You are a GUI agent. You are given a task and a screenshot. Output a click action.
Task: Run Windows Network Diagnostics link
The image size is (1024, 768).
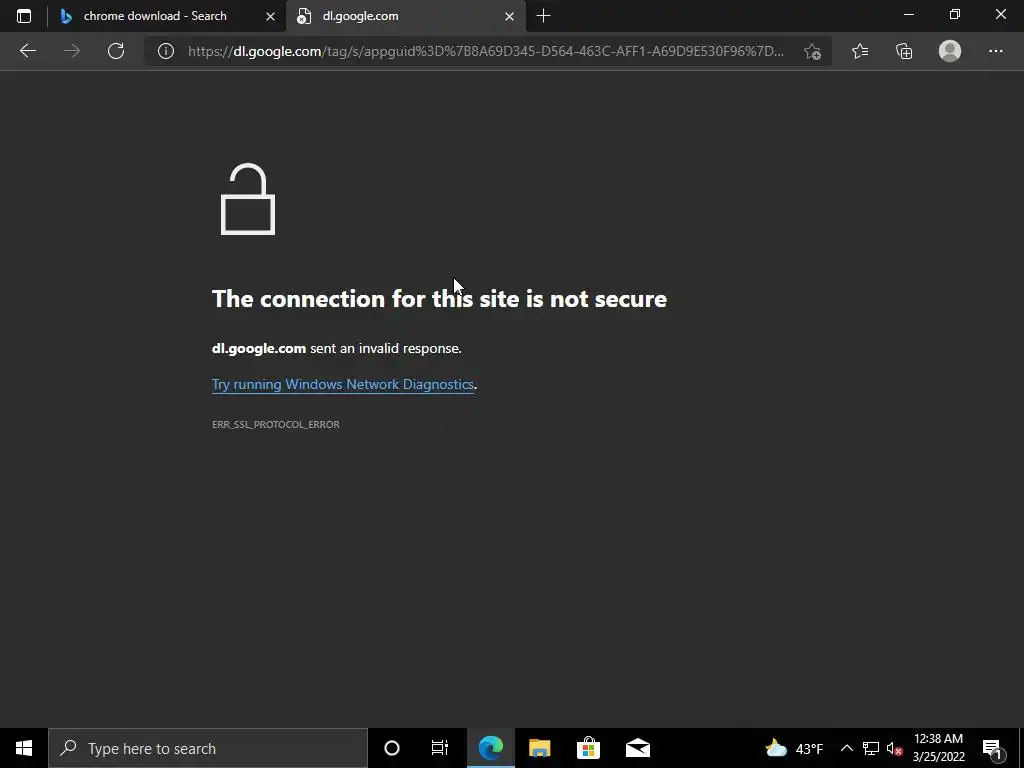pyautogui.click(x=343, y=384)
